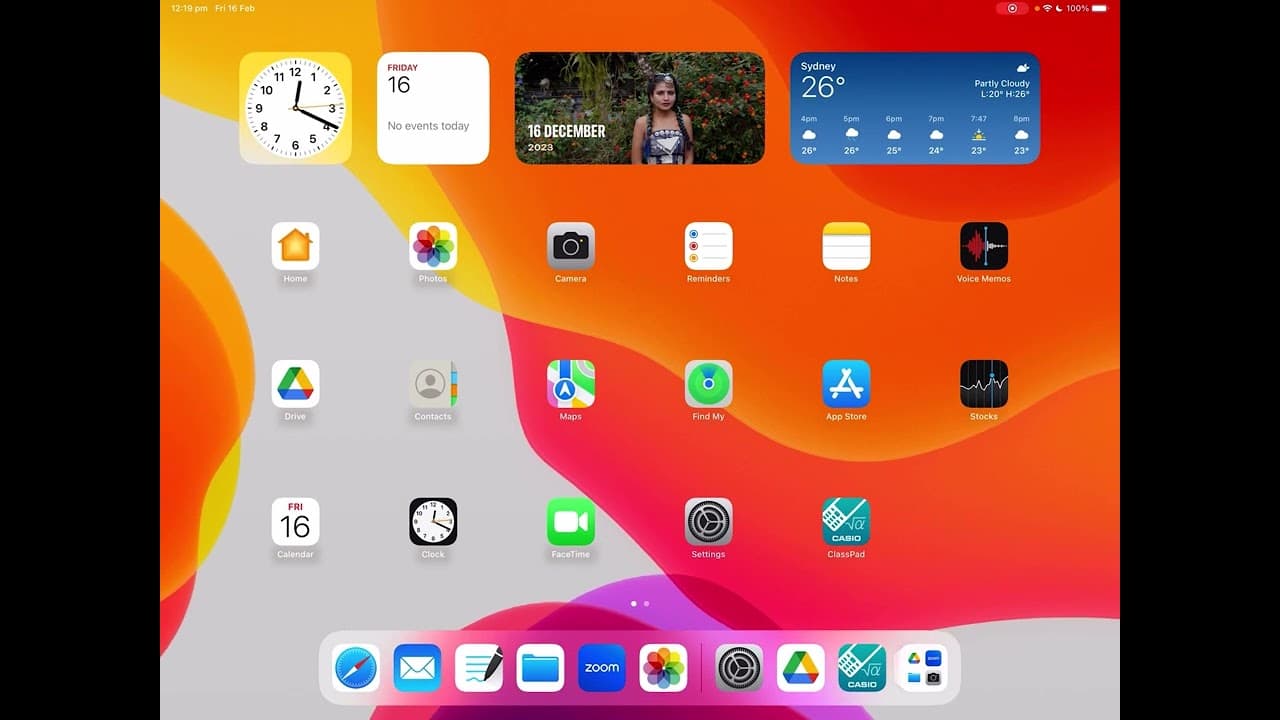Open the Find My app
This screenshot has height=720, width=1280.
point(709,384)
